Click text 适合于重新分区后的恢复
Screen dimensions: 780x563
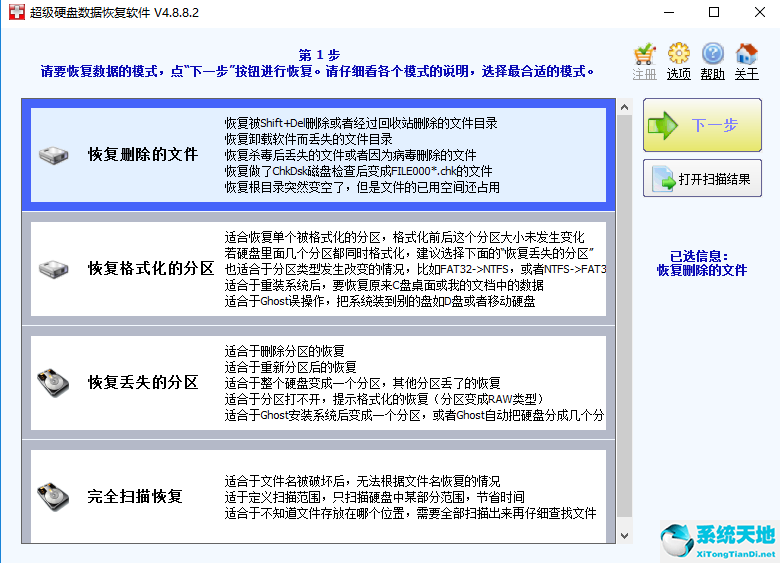291,367
